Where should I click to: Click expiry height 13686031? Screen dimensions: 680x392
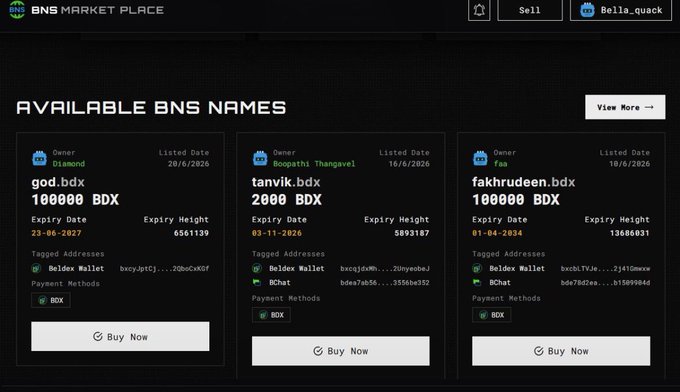coord(629,233)
